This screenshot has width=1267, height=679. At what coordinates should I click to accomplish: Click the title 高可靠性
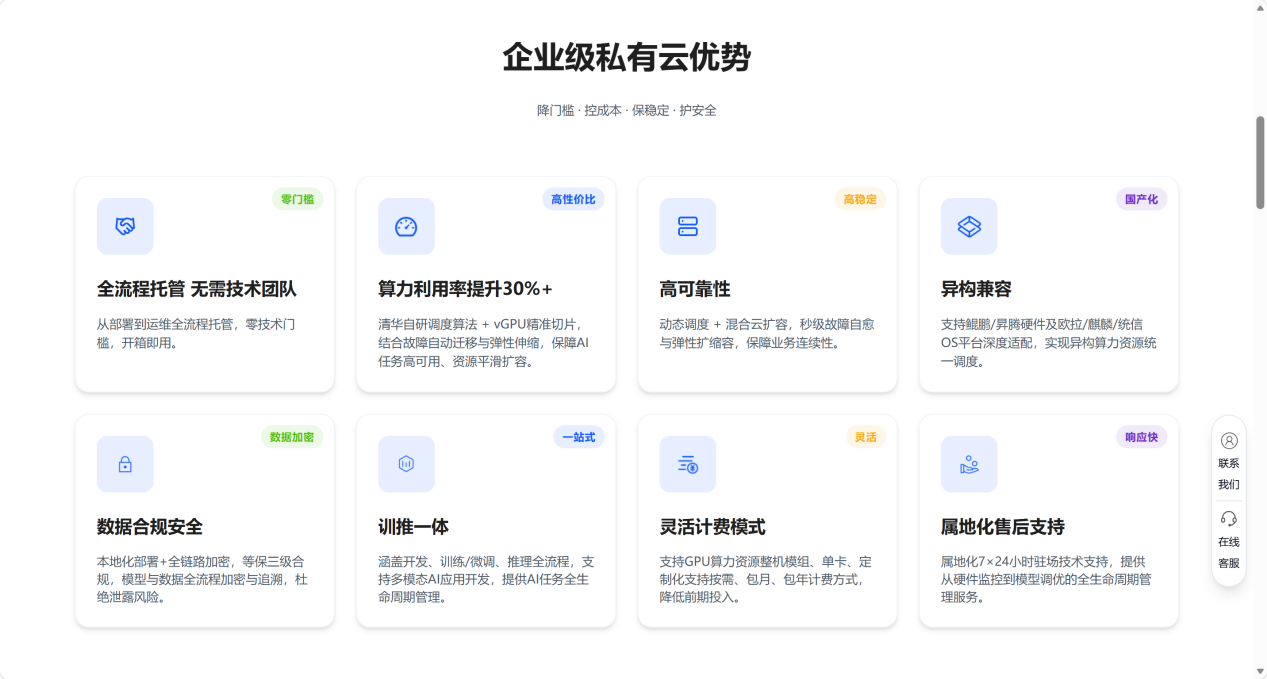click(695, 289)
